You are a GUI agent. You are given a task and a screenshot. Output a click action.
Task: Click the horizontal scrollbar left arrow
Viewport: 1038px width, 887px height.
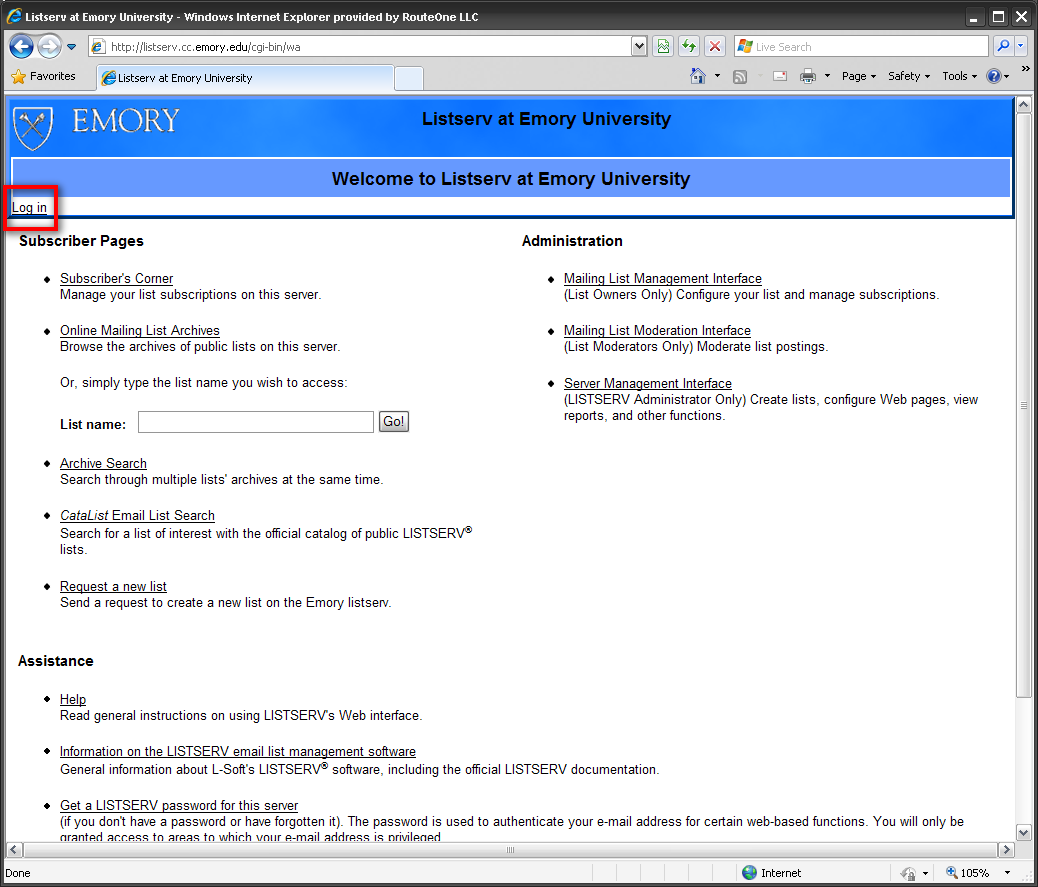coord(14,849)
